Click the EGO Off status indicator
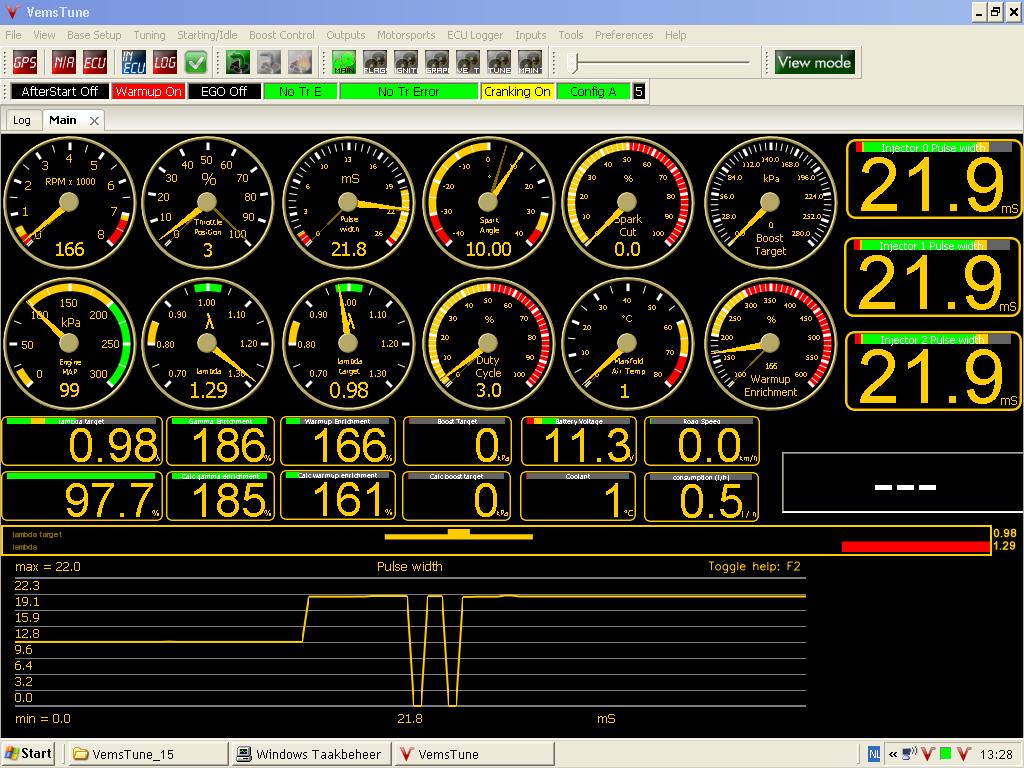The image size is (1024, 768). pos(224,91)
